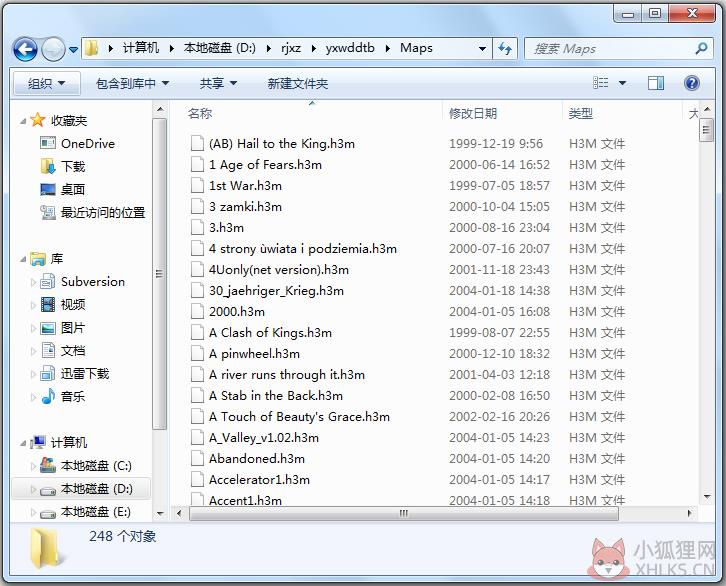Collapse the 库 group
The width and height of the screenshot is (726, 586).
[x=23, y=259]
